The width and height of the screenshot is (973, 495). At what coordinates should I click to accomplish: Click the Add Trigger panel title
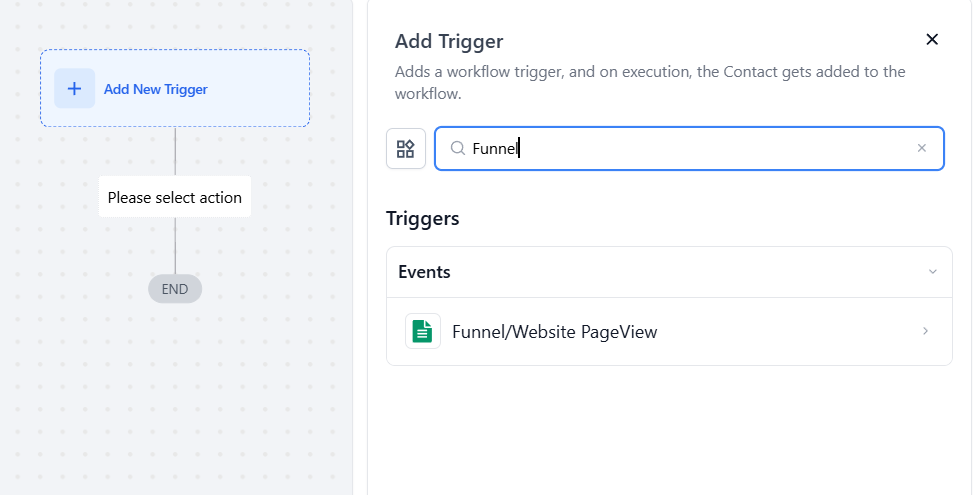click(x=449, y=41)
